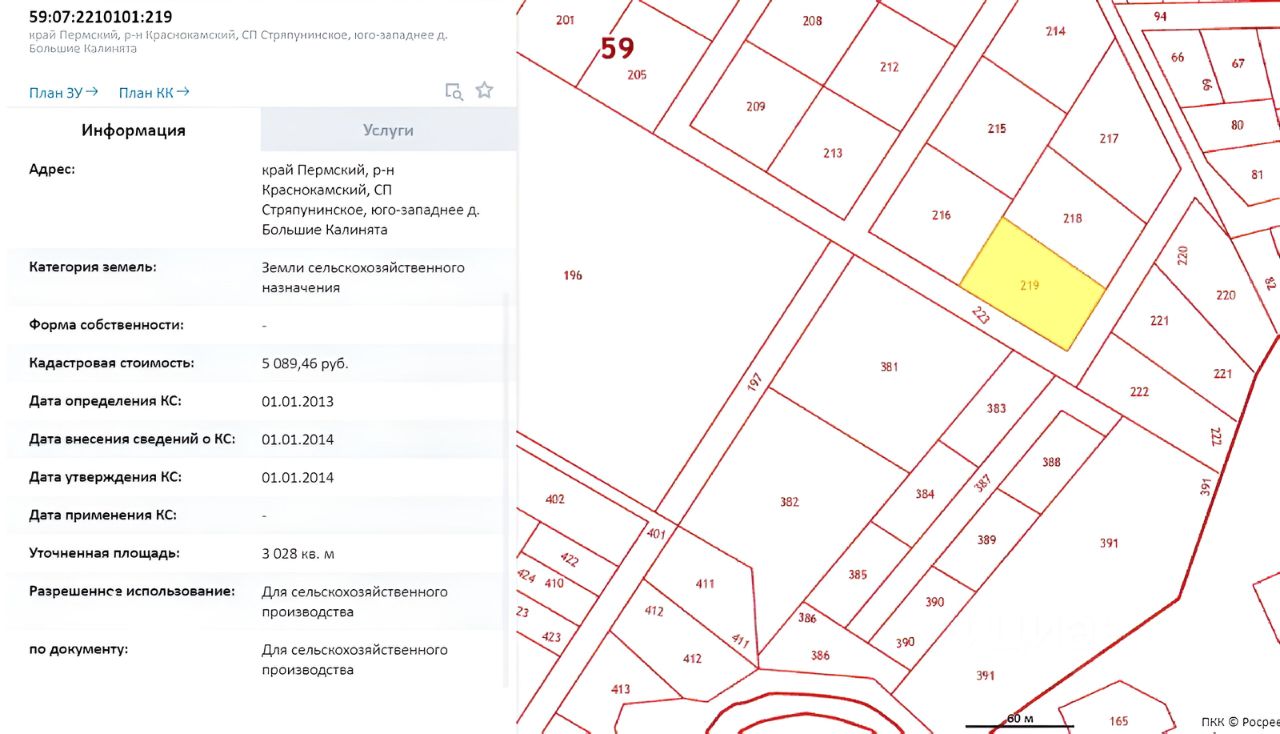Click the Кадастровая стоимость label
The width and height of the screenshot is (1280, 734).
(x=112, y=363)
